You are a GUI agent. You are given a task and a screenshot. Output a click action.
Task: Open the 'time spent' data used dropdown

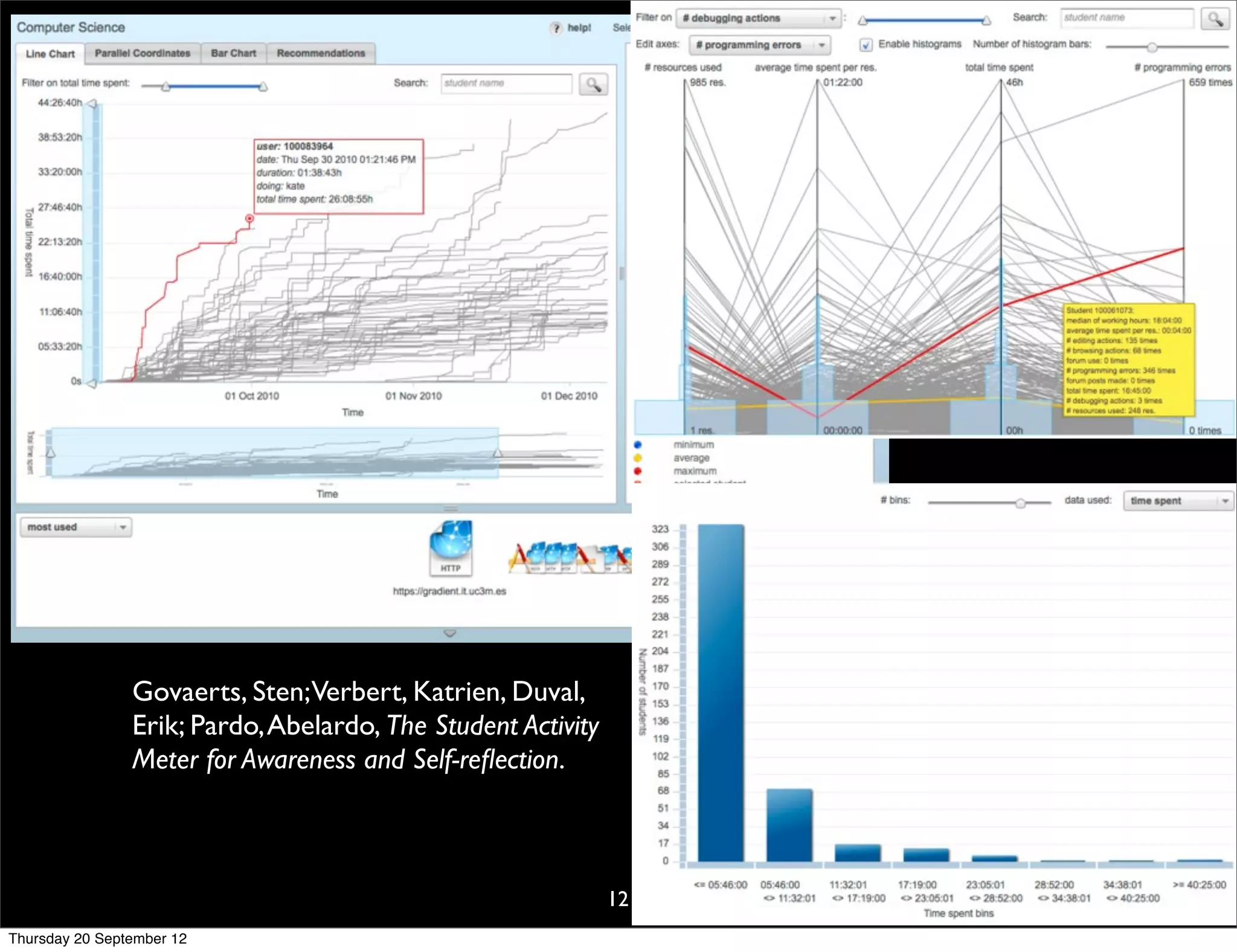click(x=1178, y=501)
